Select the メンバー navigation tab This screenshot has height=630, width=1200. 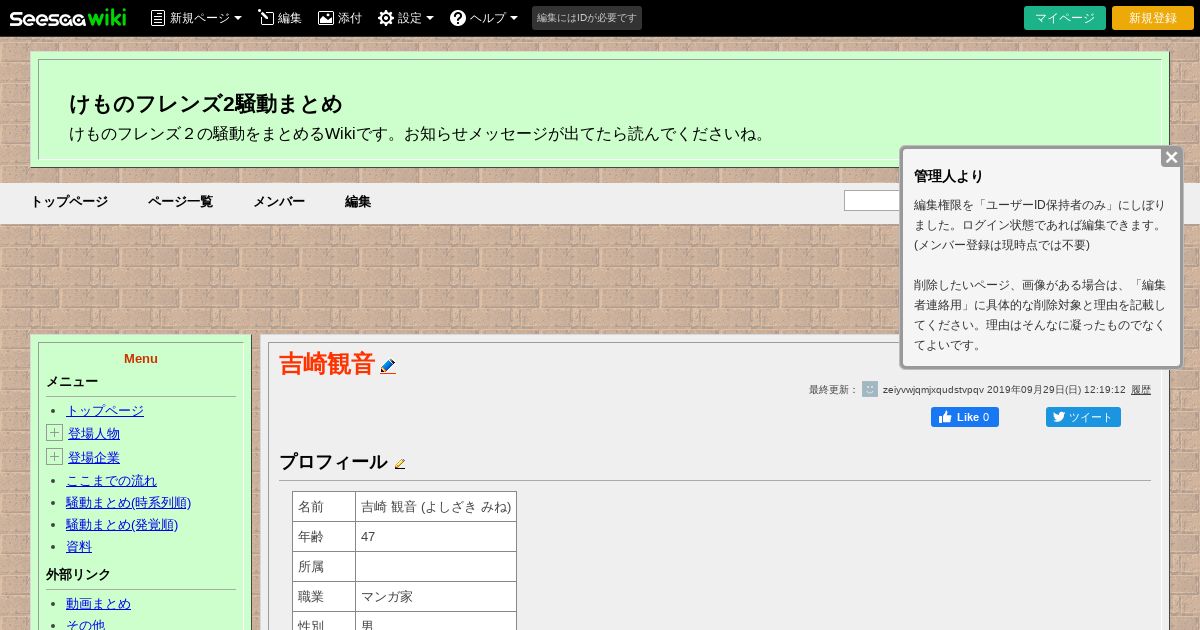click(x=279, y=201)
